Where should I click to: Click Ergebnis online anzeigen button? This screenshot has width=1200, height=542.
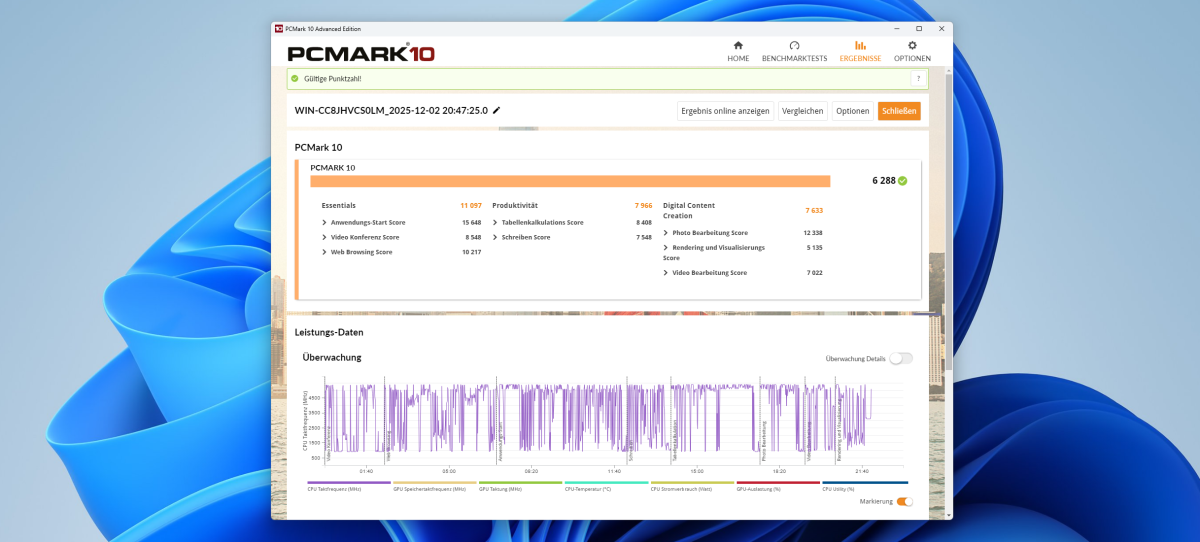[725, 111]
